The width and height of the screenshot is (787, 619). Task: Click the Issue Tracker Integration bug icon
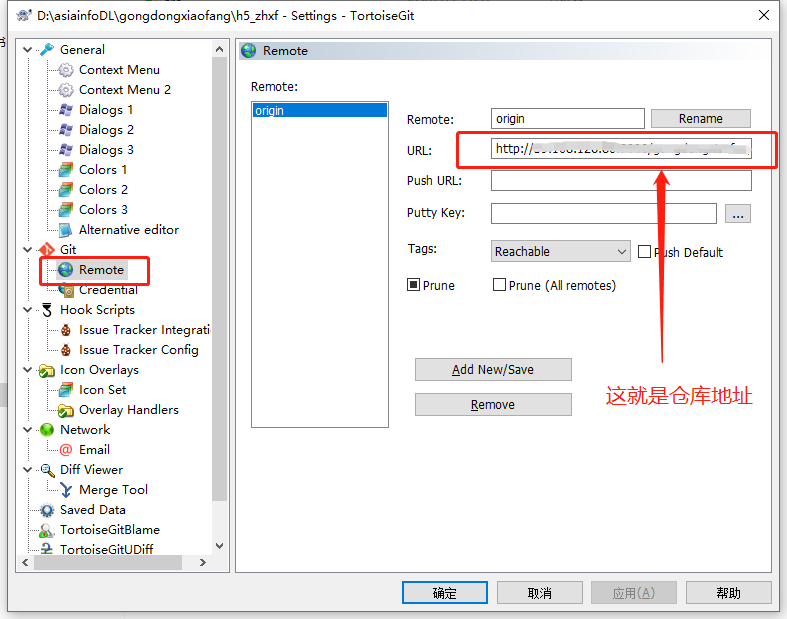coord(66,330)
